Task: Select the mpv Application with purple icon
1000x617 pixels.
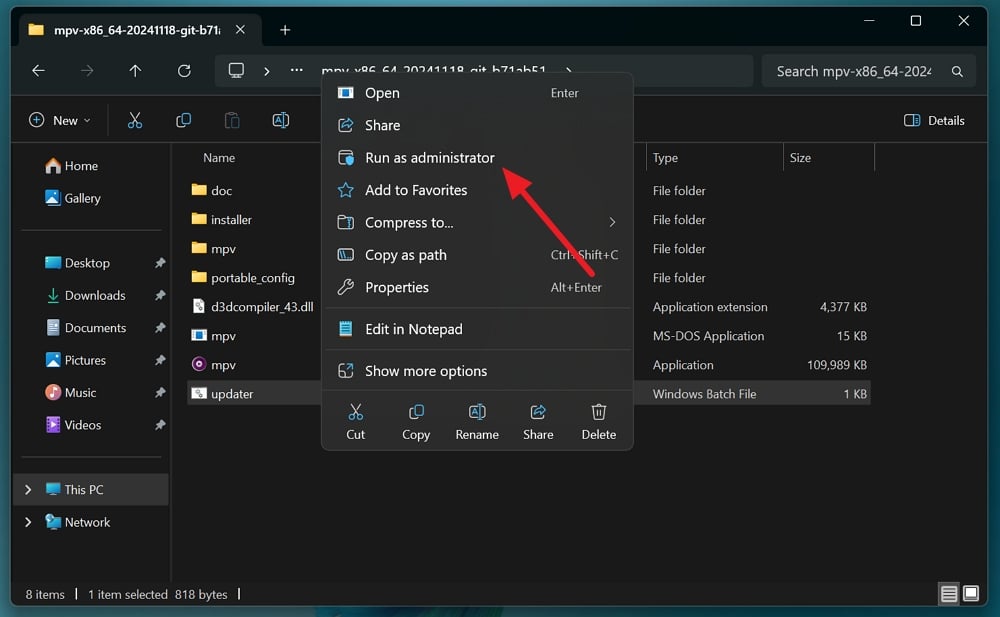Action: 214,365
